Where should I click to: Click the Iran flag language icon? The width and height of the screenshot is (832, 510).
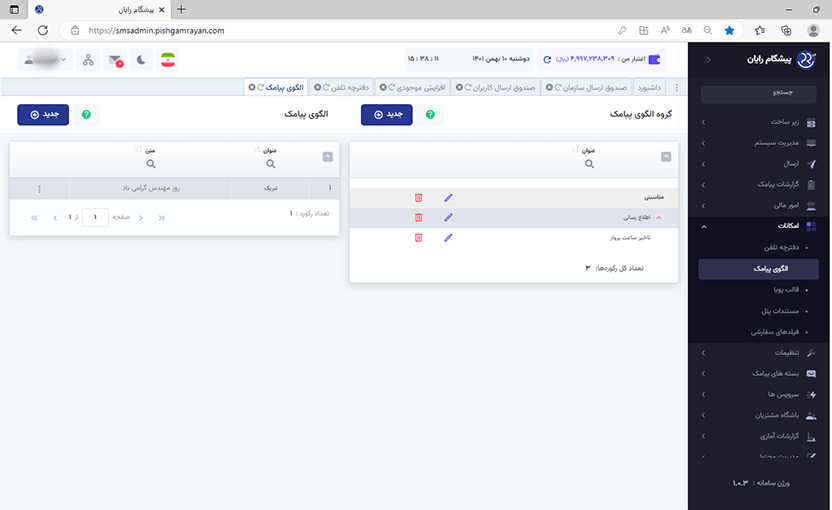tap(168, 60)
